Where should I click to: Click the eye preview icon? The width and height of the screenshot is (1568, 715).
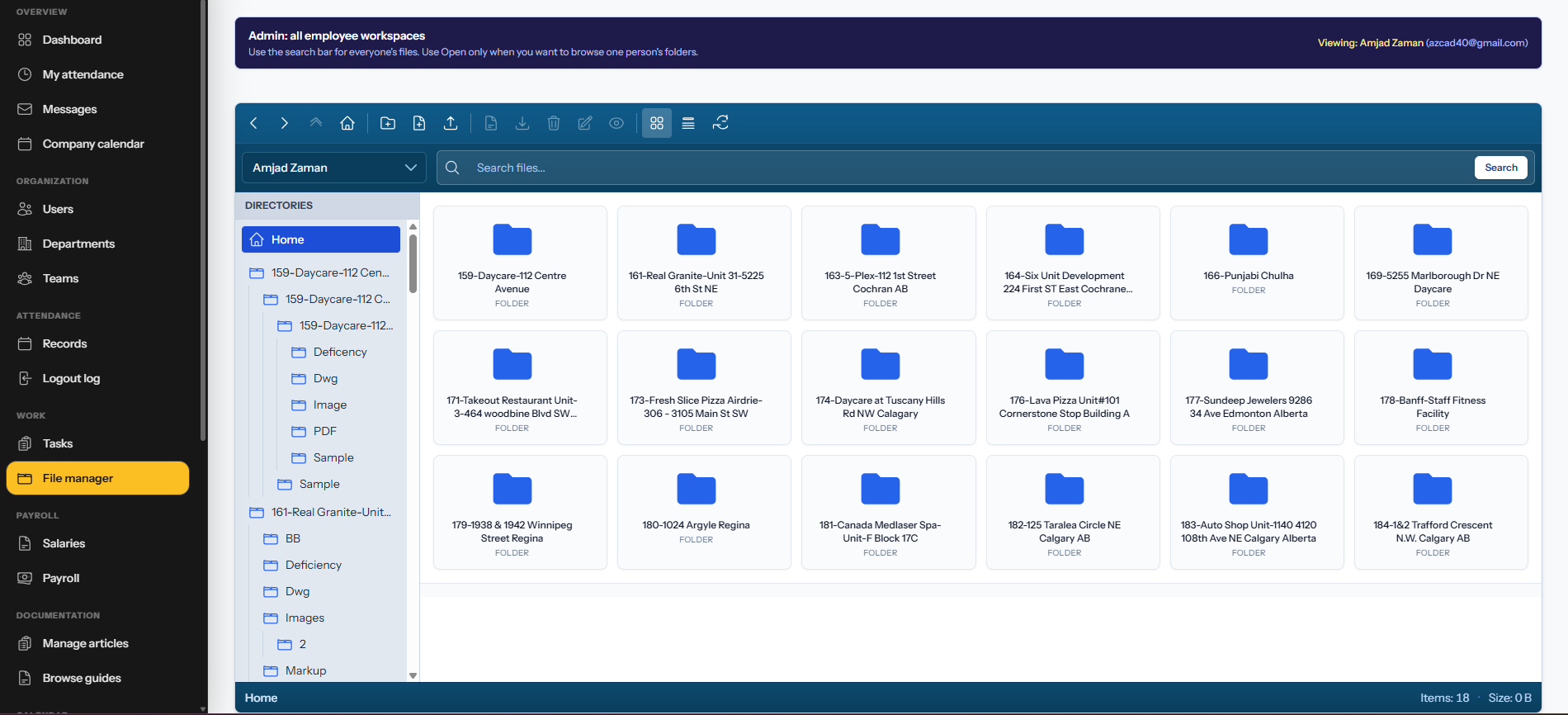coord(616,123)
